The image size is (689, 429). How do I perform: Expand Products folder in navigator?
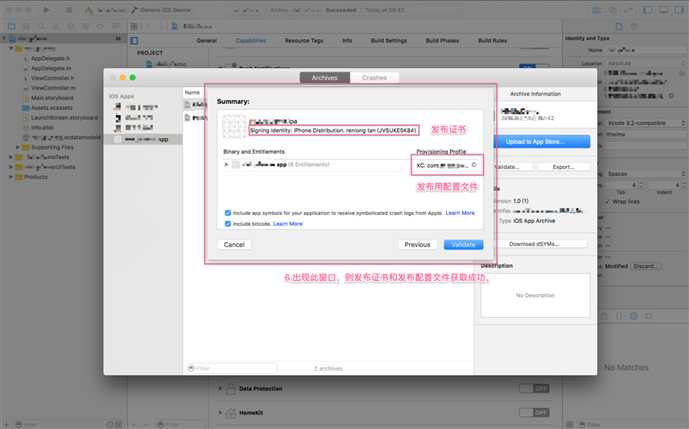tap(11, 177)
